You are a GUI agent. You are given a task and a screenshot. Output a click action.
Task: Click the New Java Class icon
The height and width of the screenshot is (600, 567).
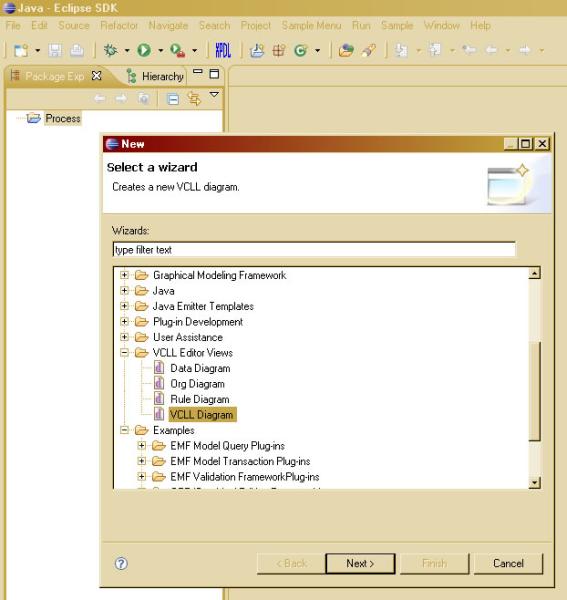301,50
